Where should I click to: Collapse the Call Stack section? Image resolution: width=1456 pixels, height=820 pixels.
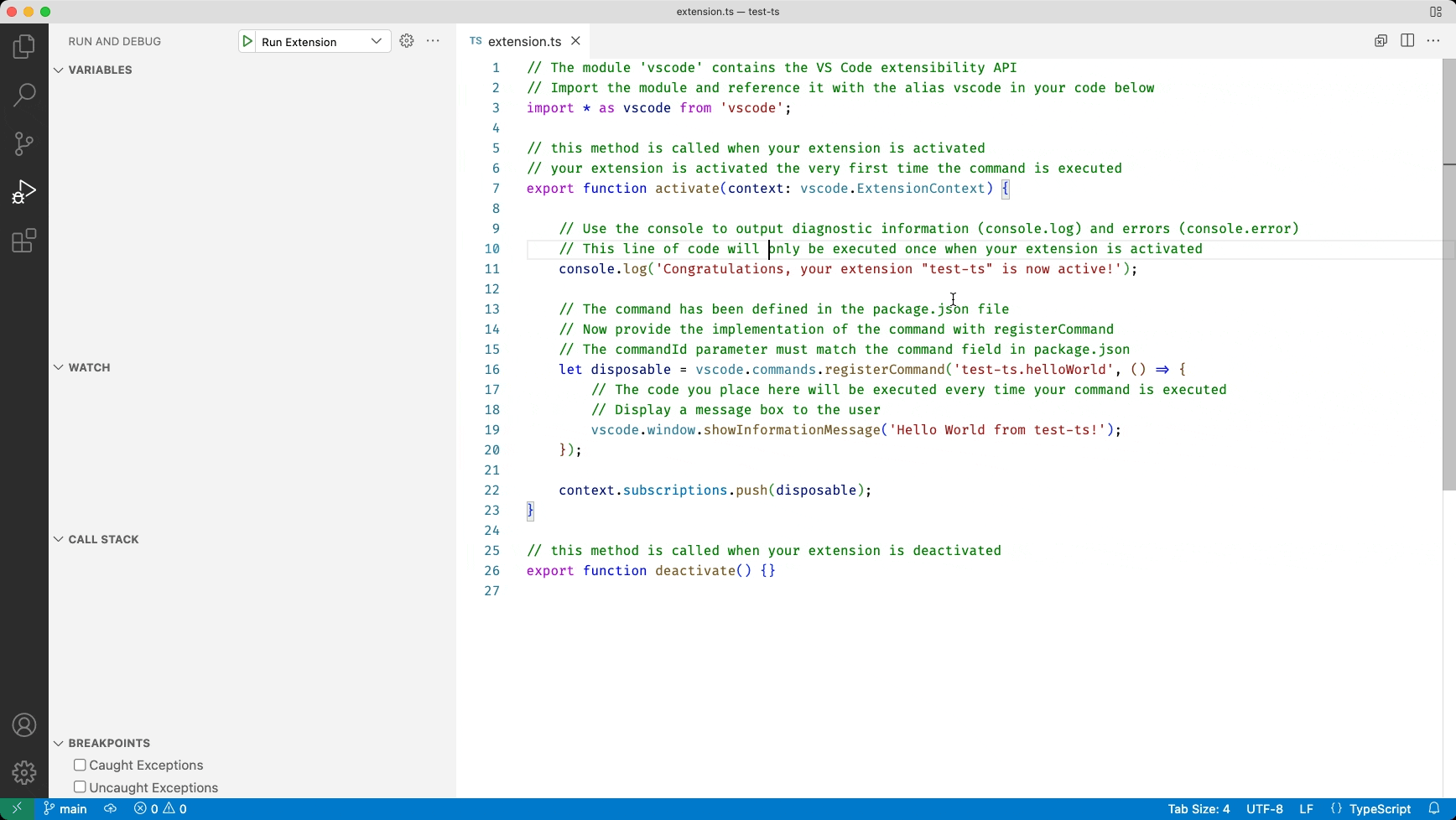coord(58,539)
